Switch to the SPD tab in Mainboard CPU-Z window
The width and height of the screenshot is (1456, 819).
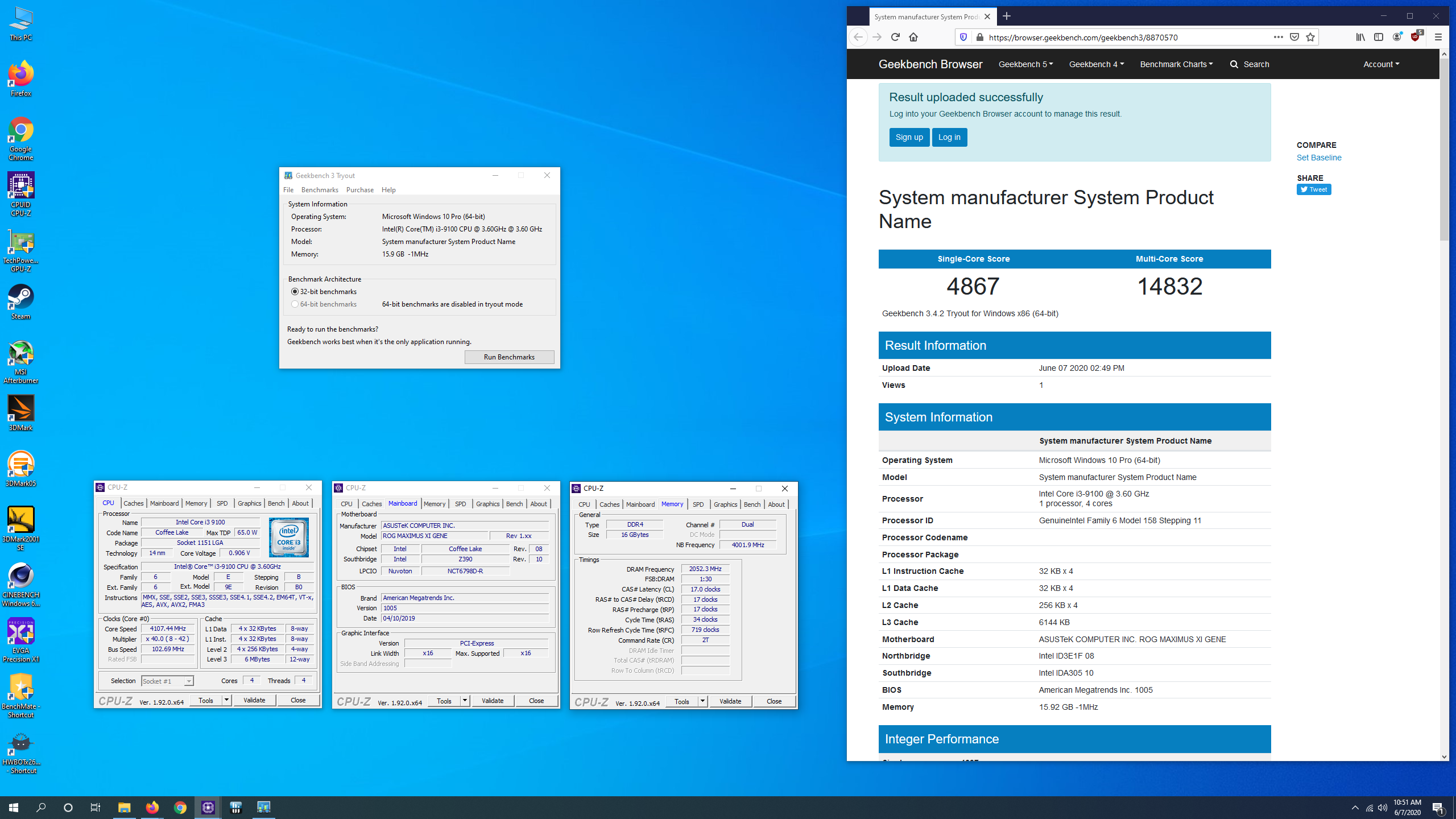461,504
